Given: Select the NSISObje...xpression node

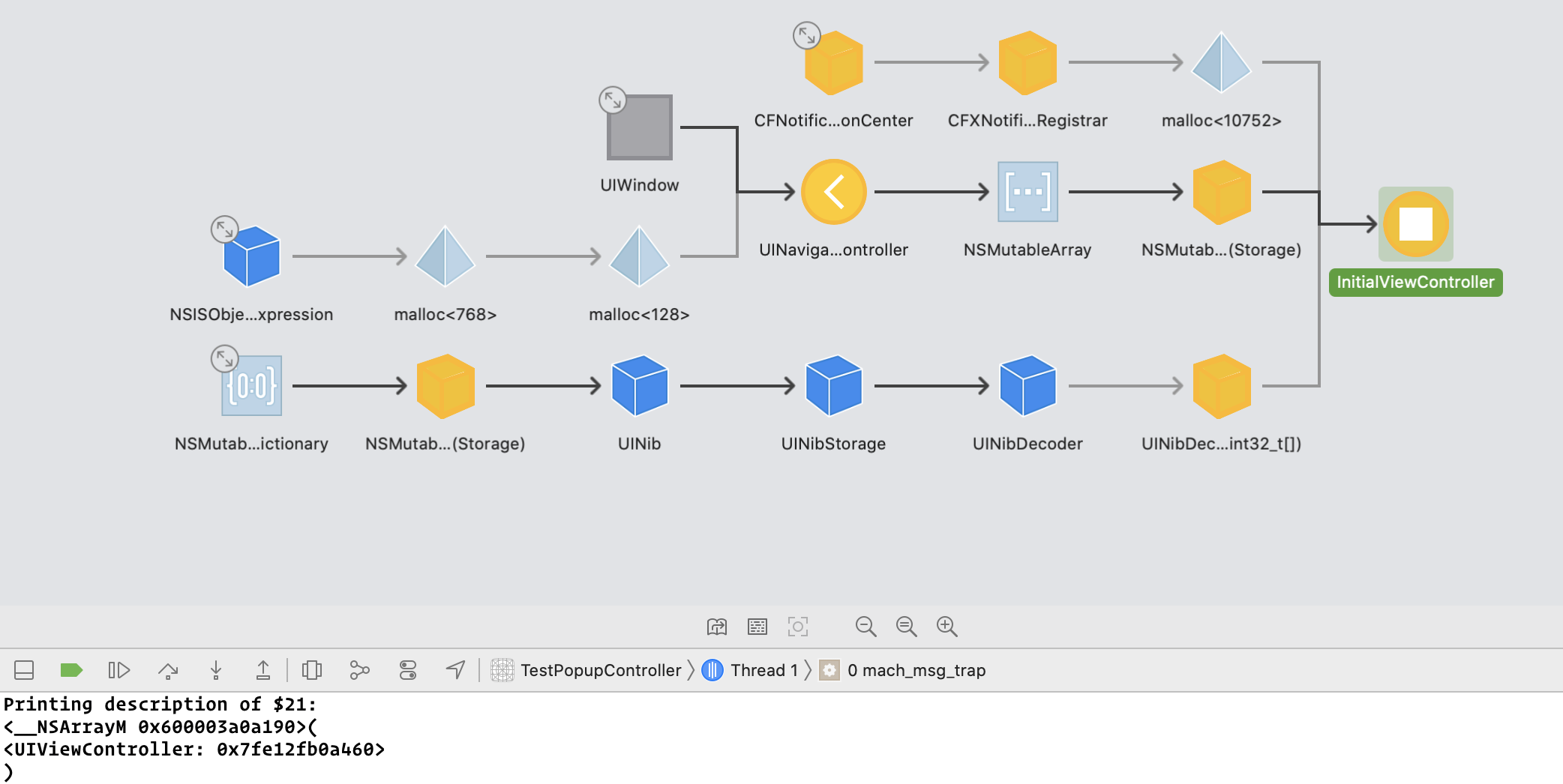Looking at the screenshot, I should click(x=252, y=256).
